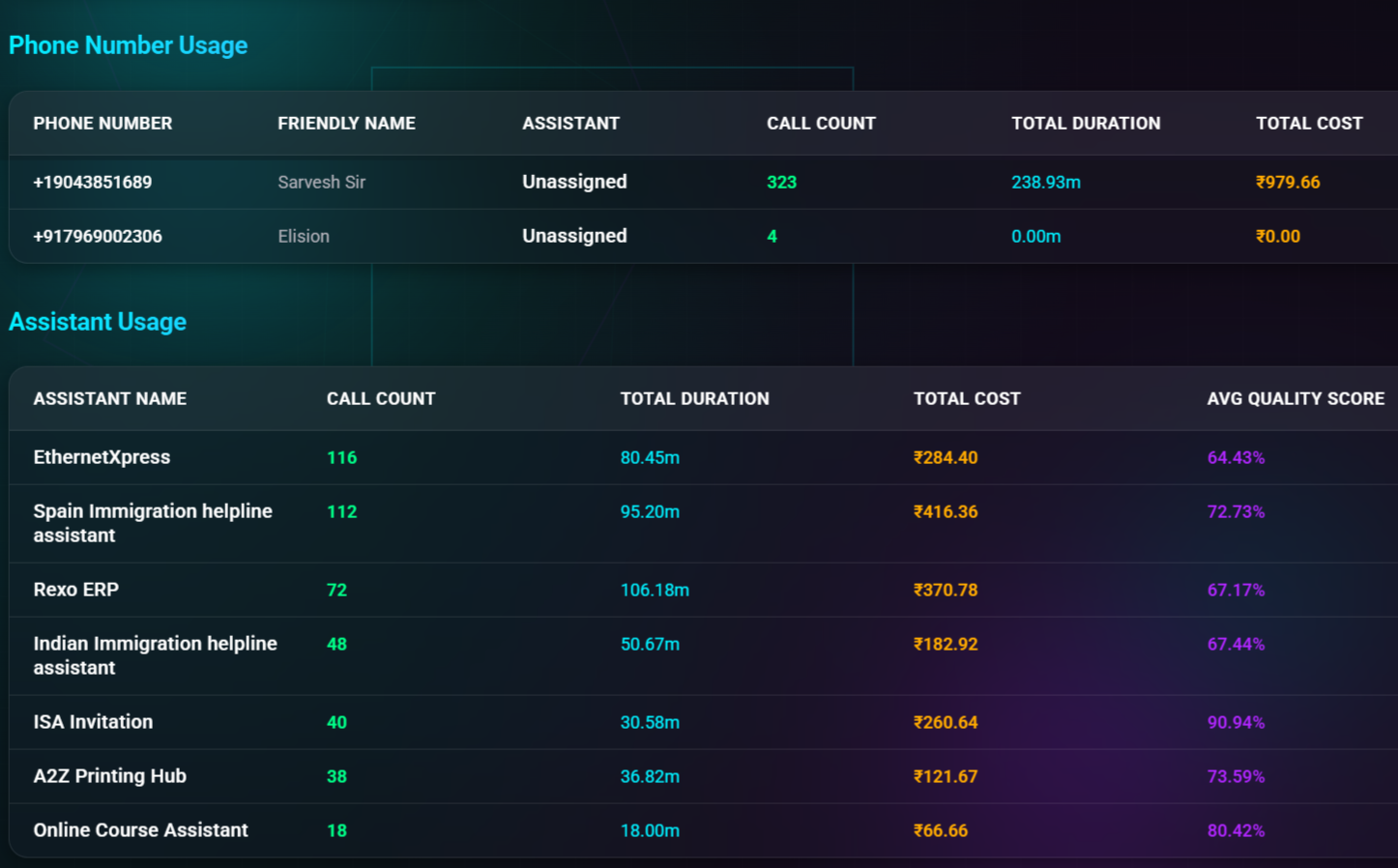
Task: Select Spain Immigration helpline assistant name
Action: 153,523
